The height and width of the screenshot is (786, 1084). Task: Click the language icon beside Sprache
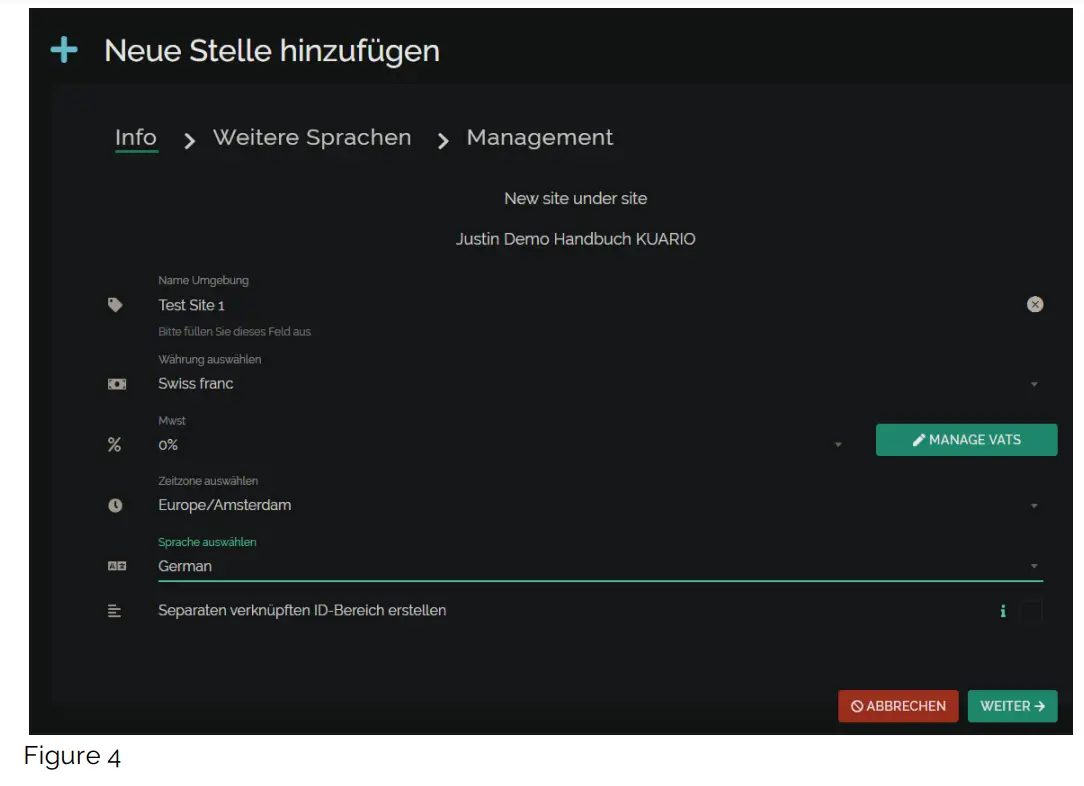click(116, 566)
